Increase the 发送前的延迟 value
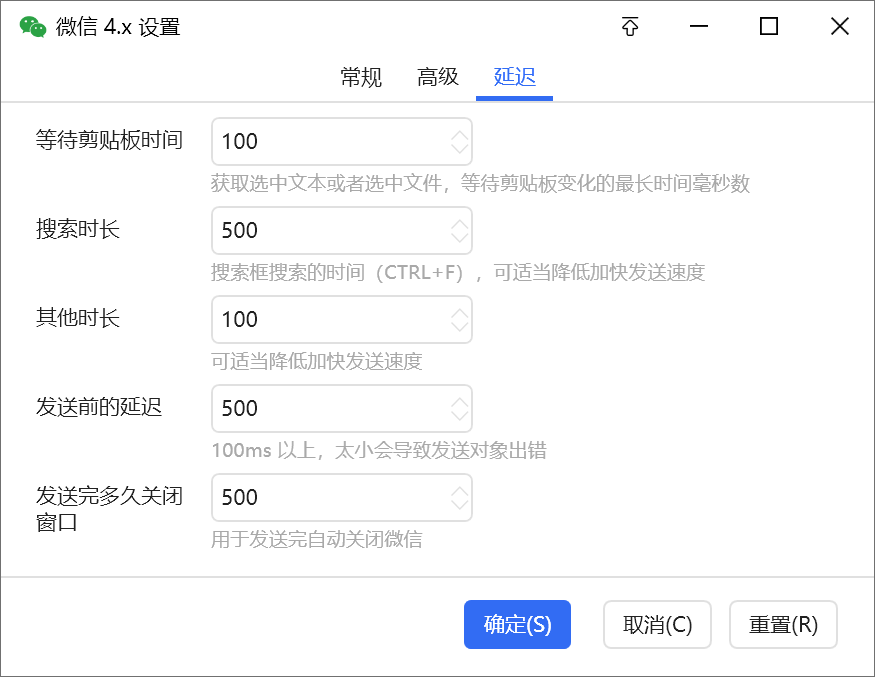 pyautogui.click(x=459, y=402)
